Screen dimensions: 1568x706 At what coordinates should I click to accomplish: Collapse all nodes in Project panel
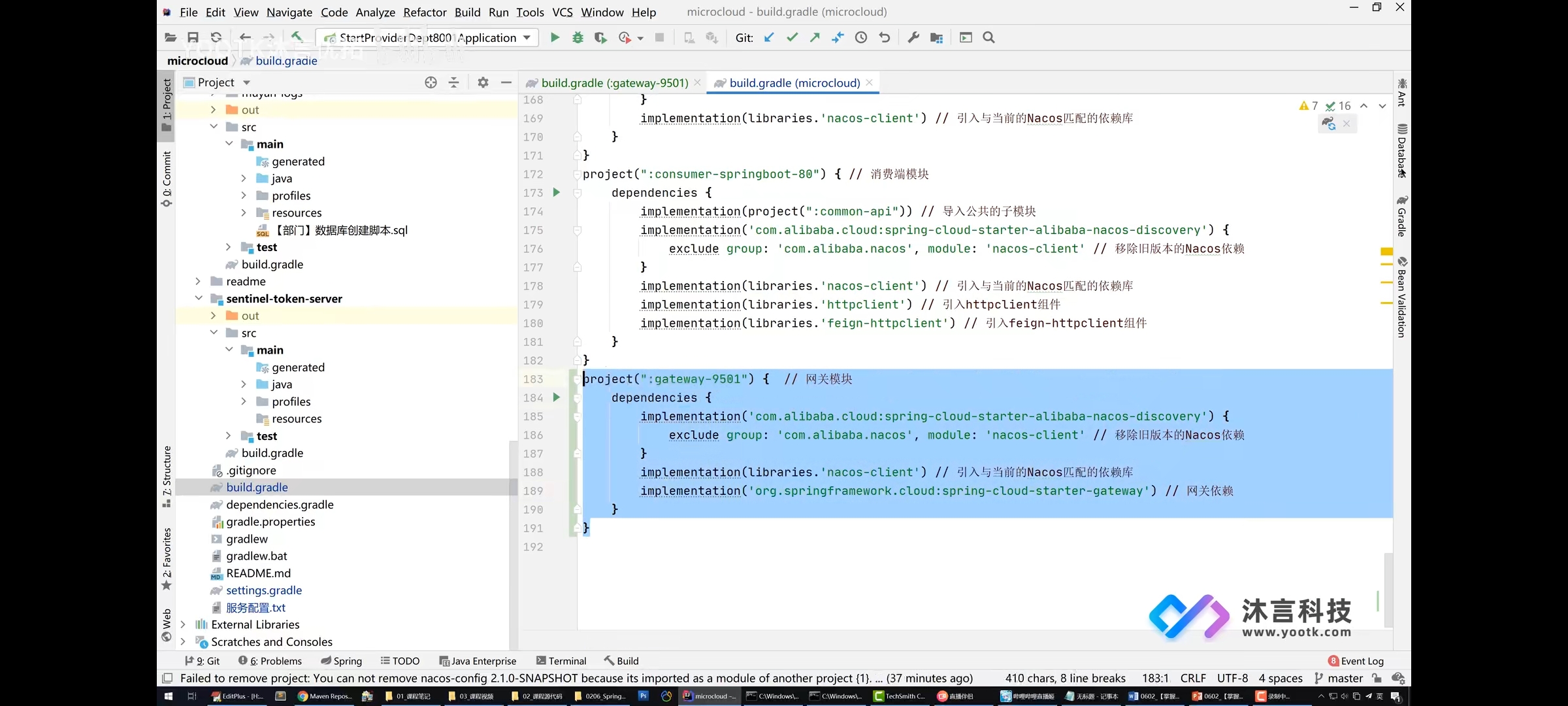tap(453, 82)
